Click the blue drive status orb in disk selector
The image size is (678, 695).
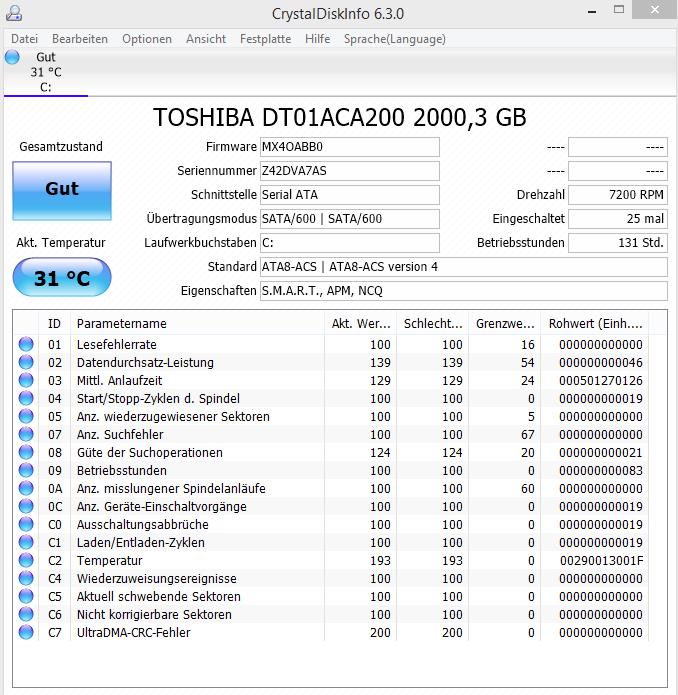pyautogui.click(x=12, y=57)
